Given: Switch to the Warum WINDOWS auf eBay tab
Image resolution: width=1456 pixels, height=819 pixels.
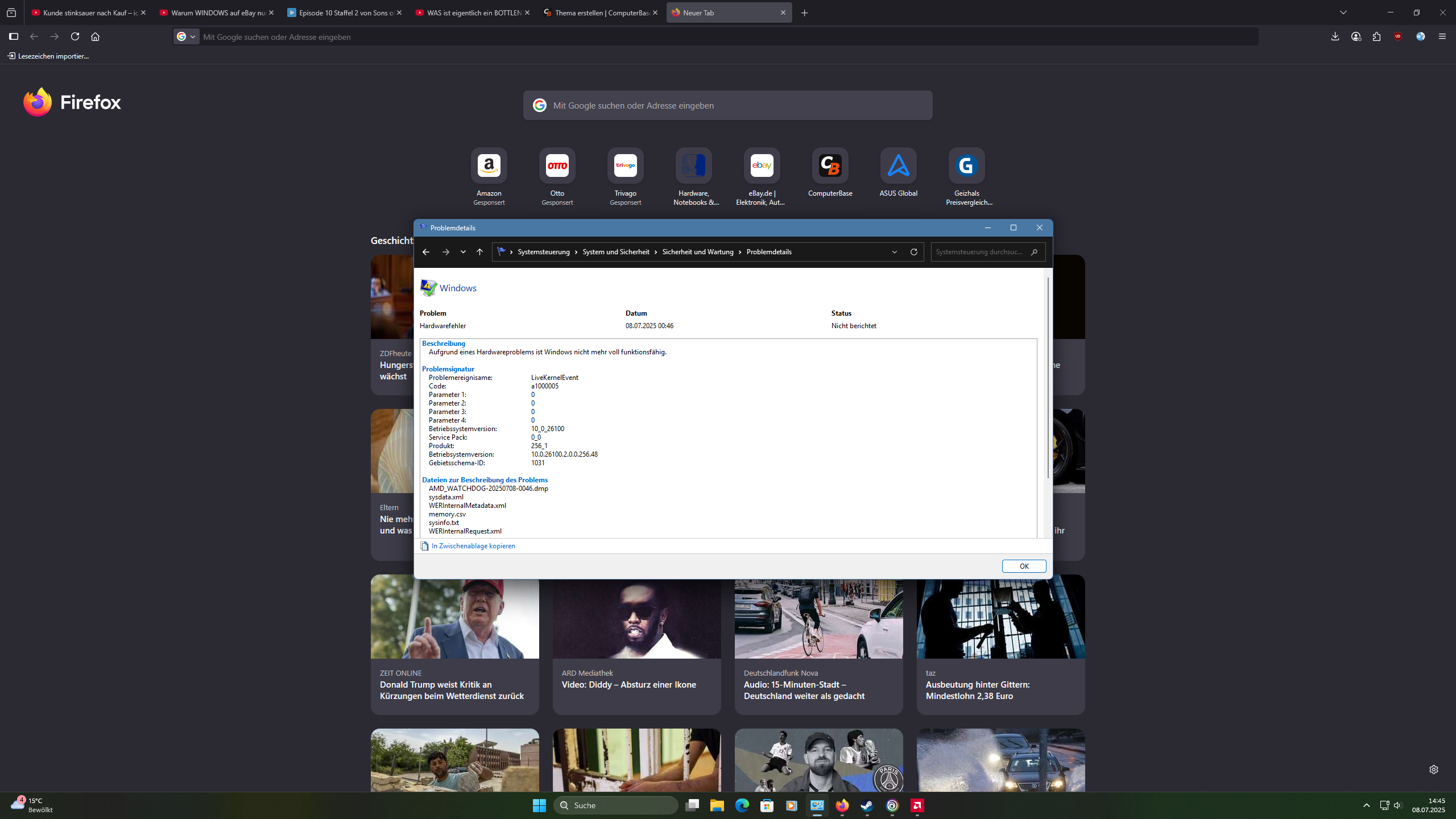Looking at the screenshot, I should pyautogui.click(x=213, y=13).
